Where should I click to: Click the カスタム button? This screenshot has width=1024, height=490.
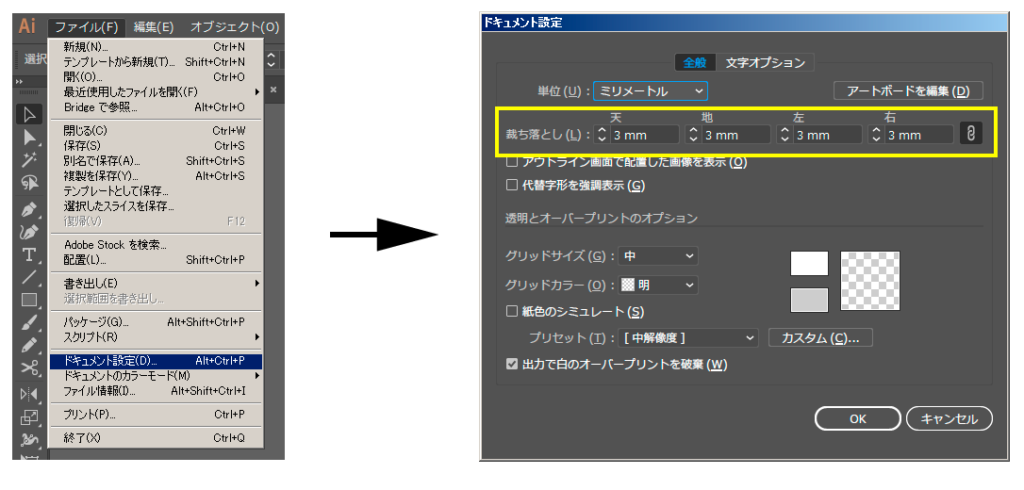pyautogui.click(x=820, y=338)
